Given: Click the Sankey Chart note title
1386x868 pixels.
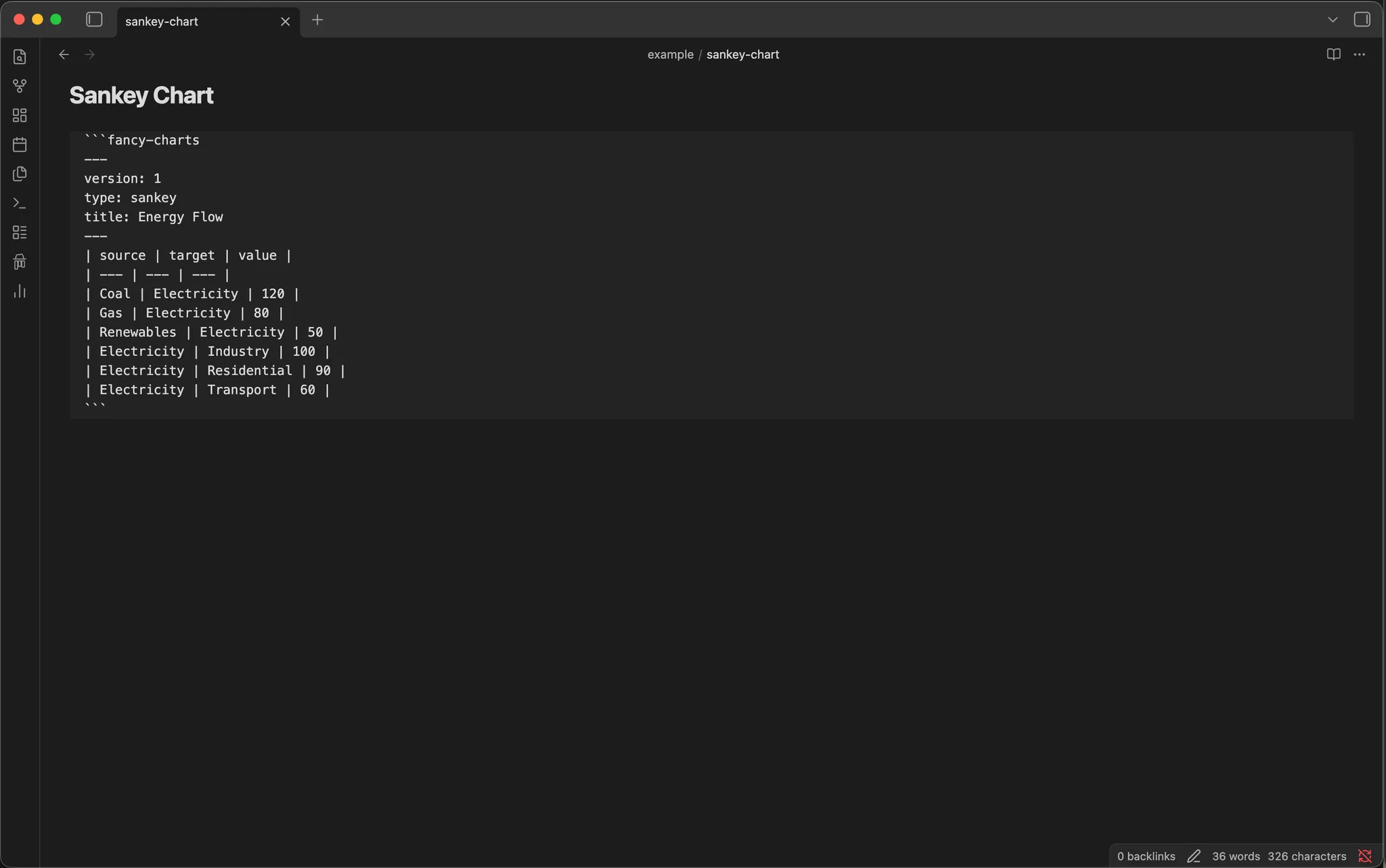Looking at the screenshot, I should pos(141,95).
